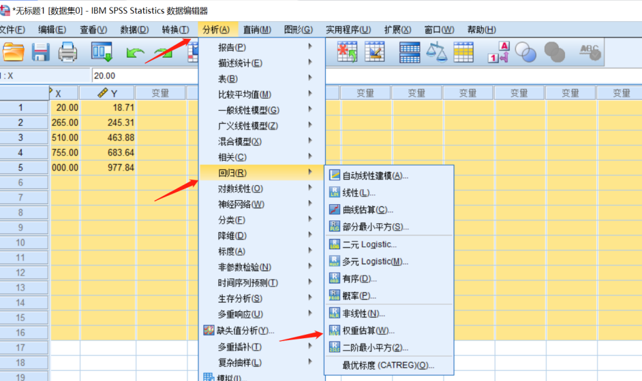Click the spell check ABC icon
This screenshot has height=381, width=642.
click(590, 52)
